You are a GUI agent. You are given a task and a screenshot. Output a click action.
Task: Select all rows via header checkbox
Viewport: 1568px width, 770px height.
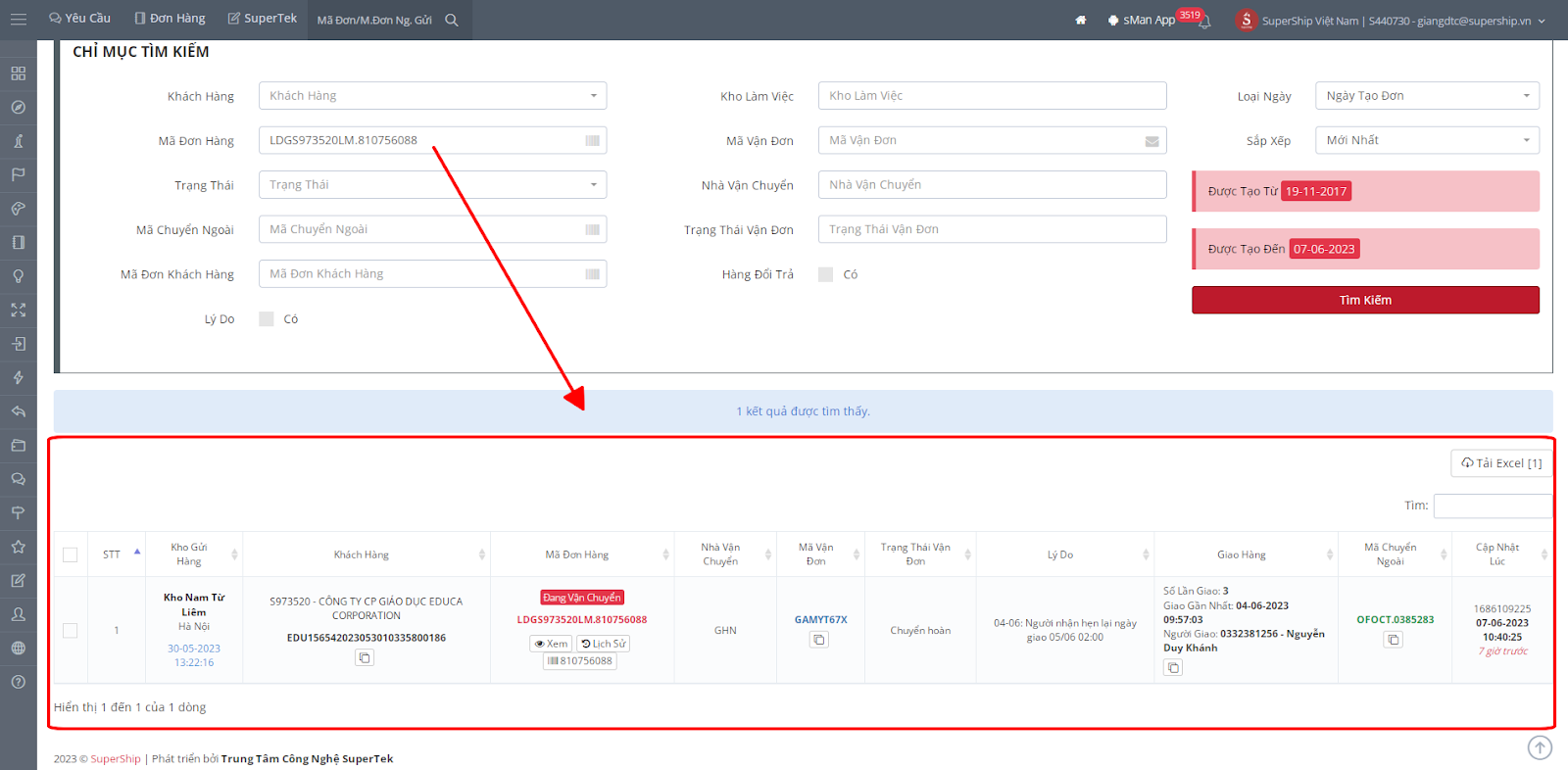pyautogui.click(x=71, y=554)
